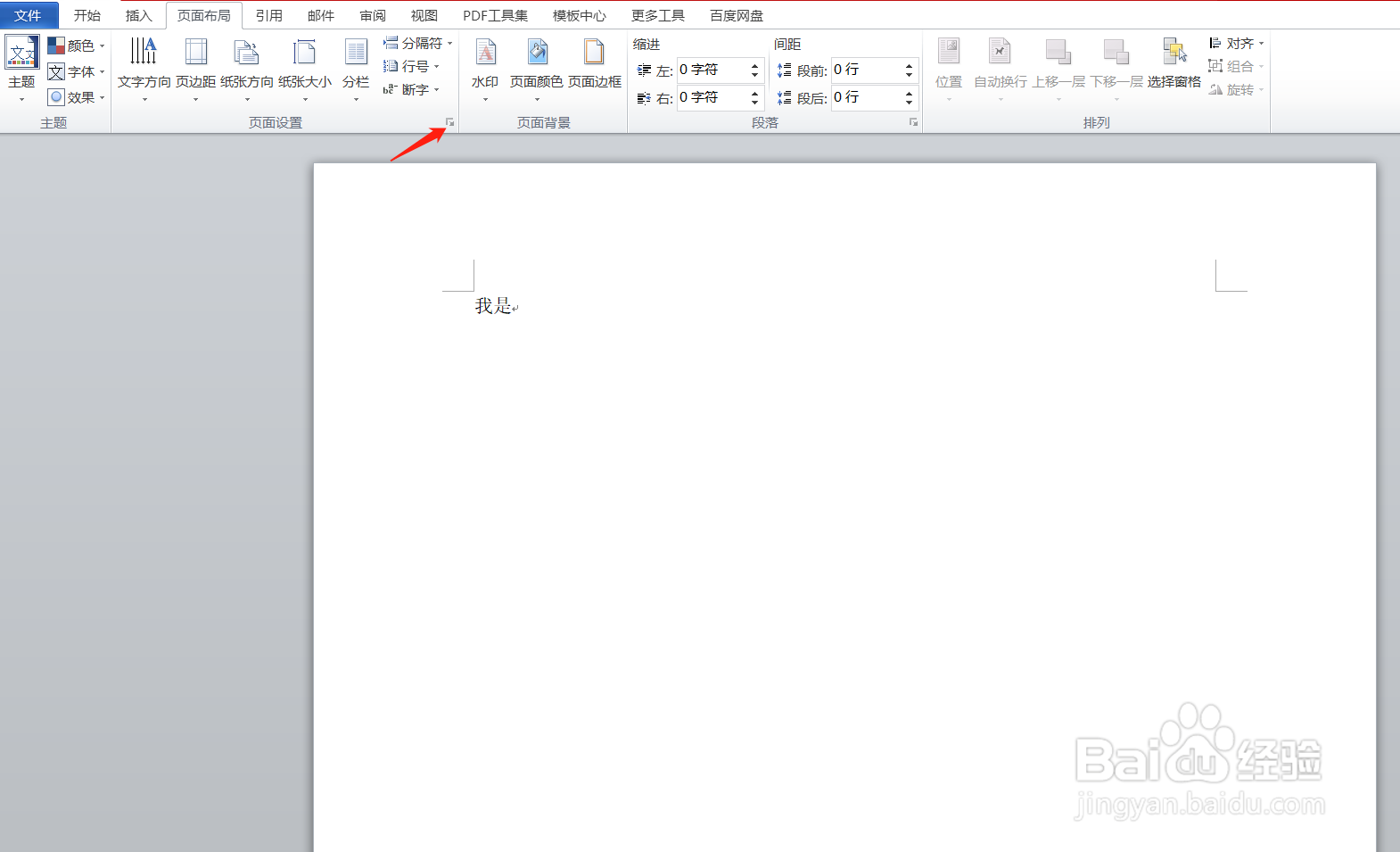Decrease 段后 spacing with down arrow
The image size is (1400, 852).
[x=910, y=103]
